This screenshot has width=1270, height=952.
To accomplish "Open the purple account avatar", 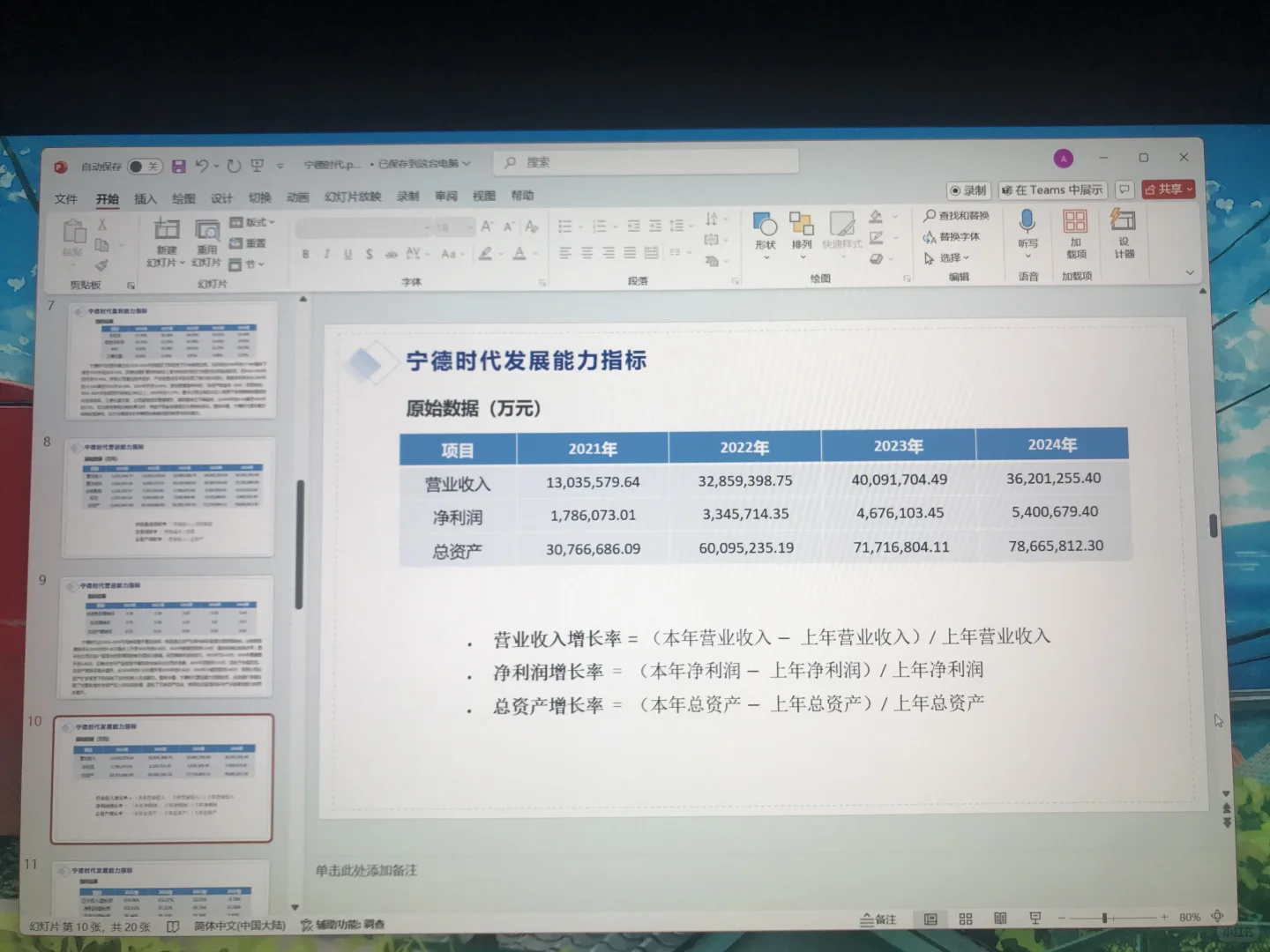I will 1064,159.
